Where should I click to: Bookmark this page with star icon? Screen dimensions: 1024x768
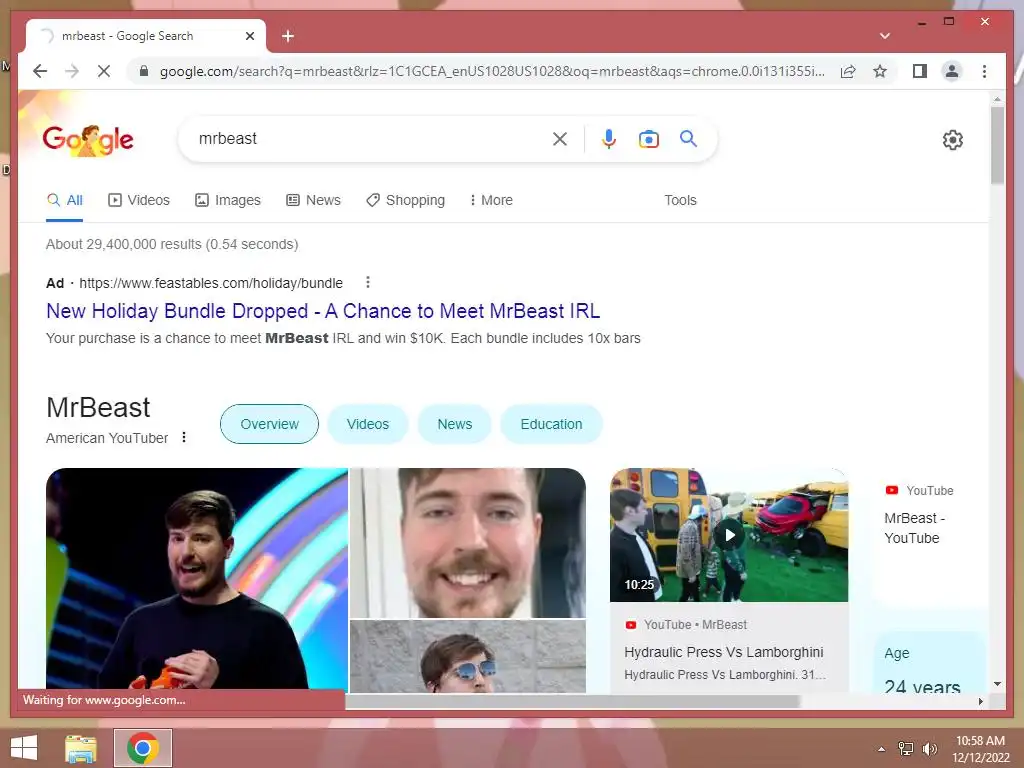coord(880,71)
